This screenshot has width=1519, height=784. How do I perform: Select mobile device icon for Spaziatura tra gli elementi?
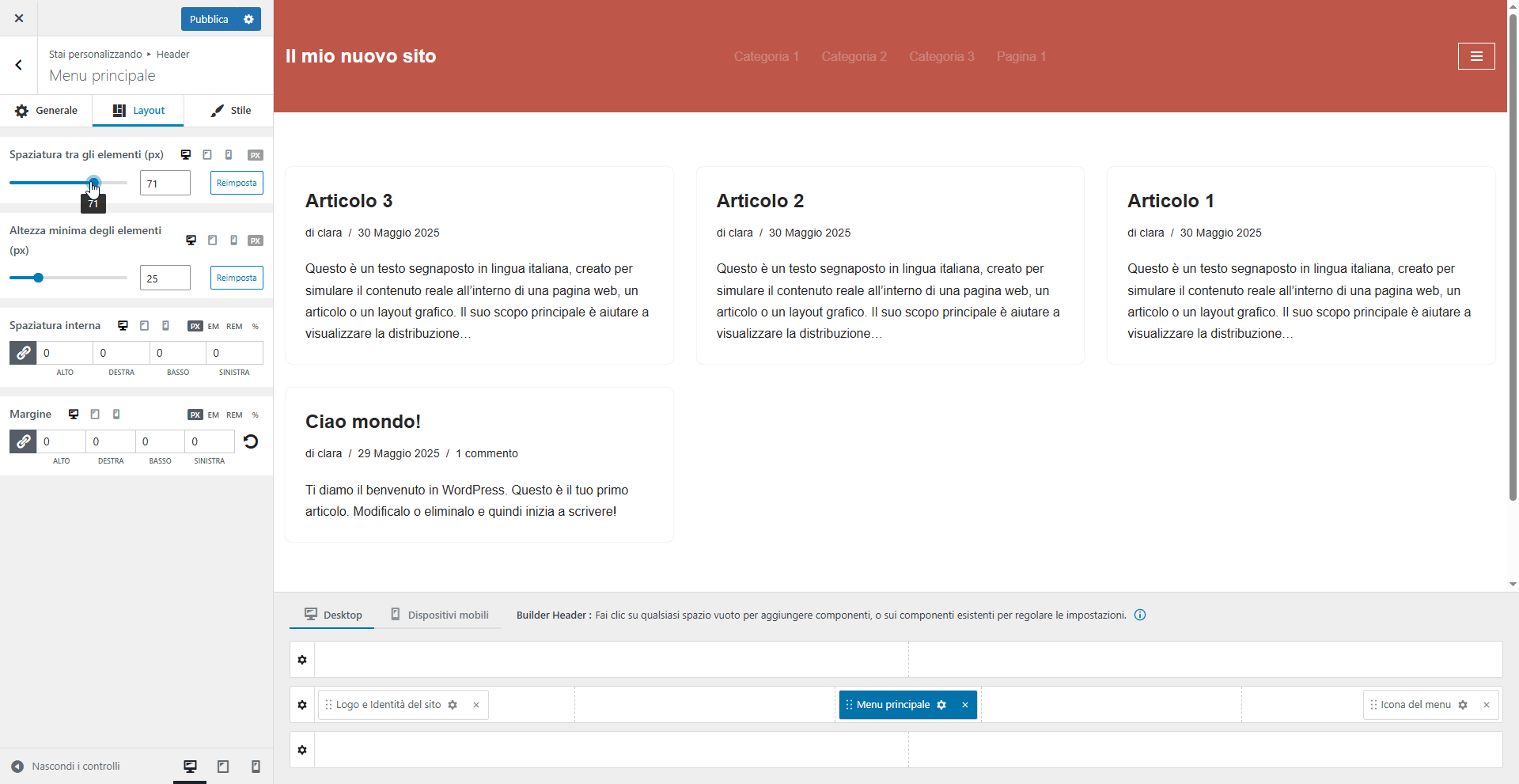229,155
